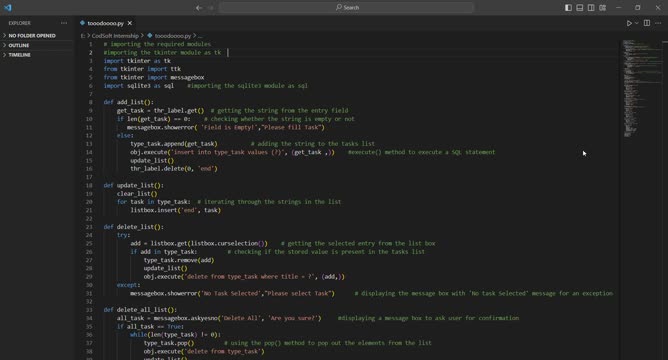Screen dimensions: 668x360
Task: Run the Python file with play icon
Action: [629, 23]
